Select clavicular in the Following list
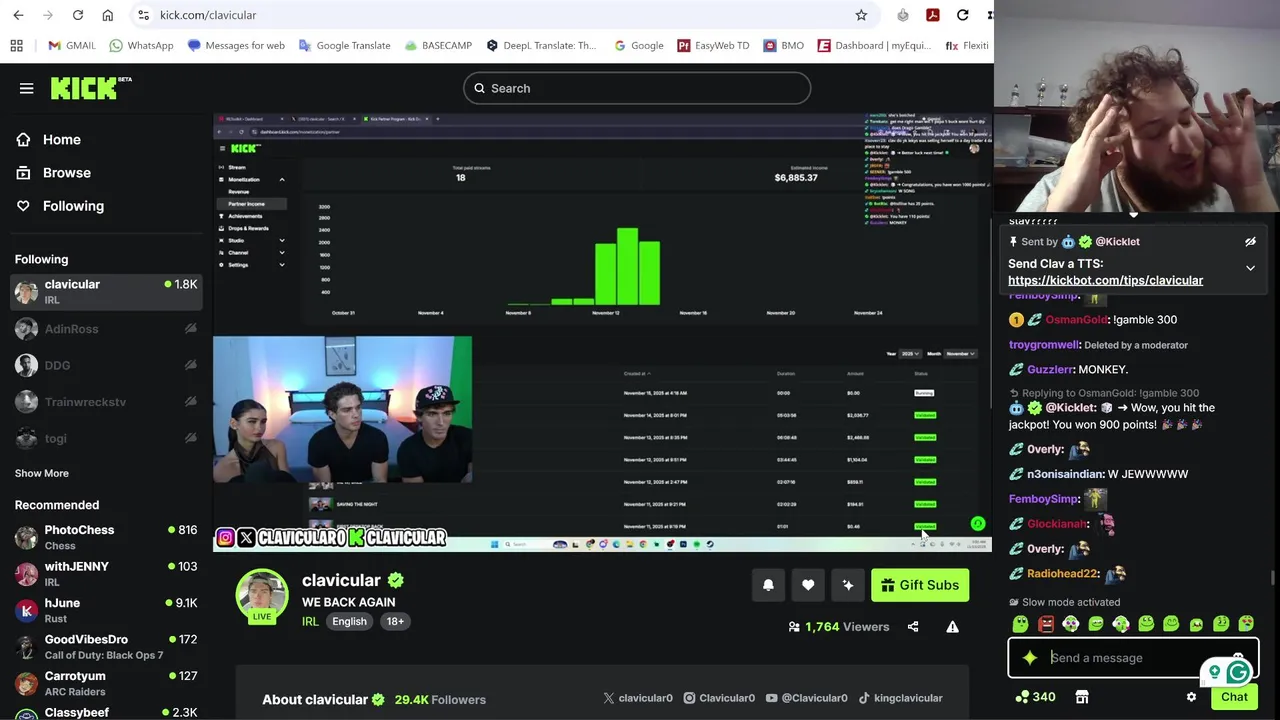Viewport: 1280px width, 720px height. click(x=106, y=291)
